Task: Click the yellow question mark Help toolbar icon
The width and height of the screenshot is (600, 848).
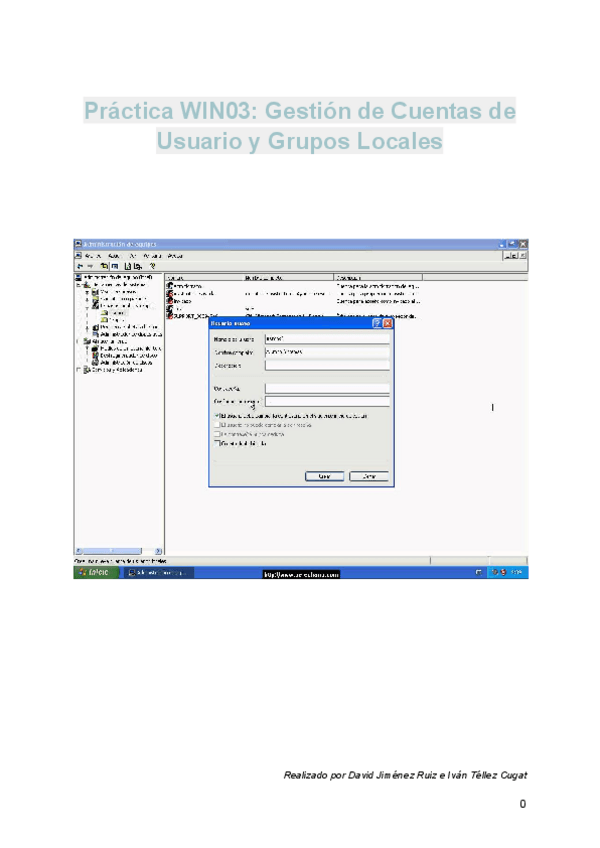Action: 153,266
